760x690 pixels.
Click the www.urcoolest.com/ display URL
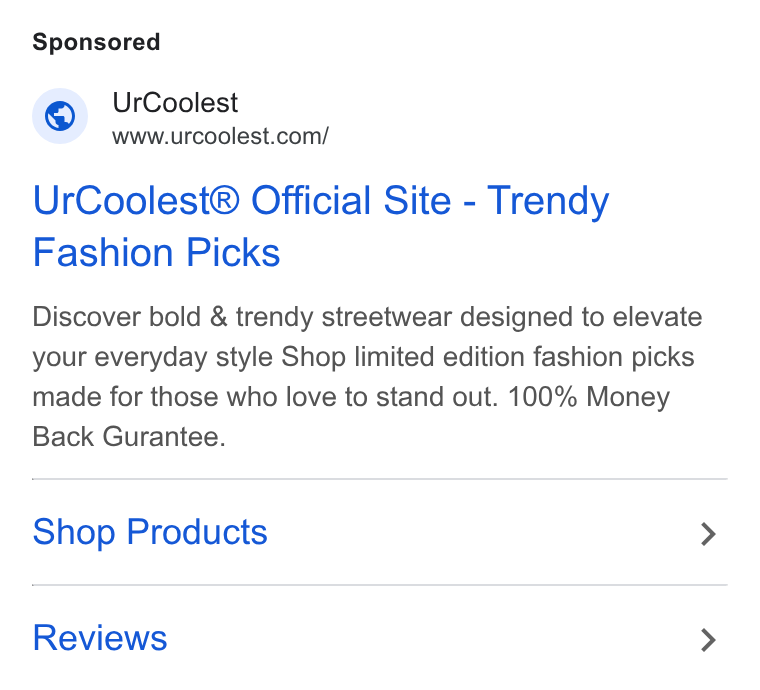[221, 136]
